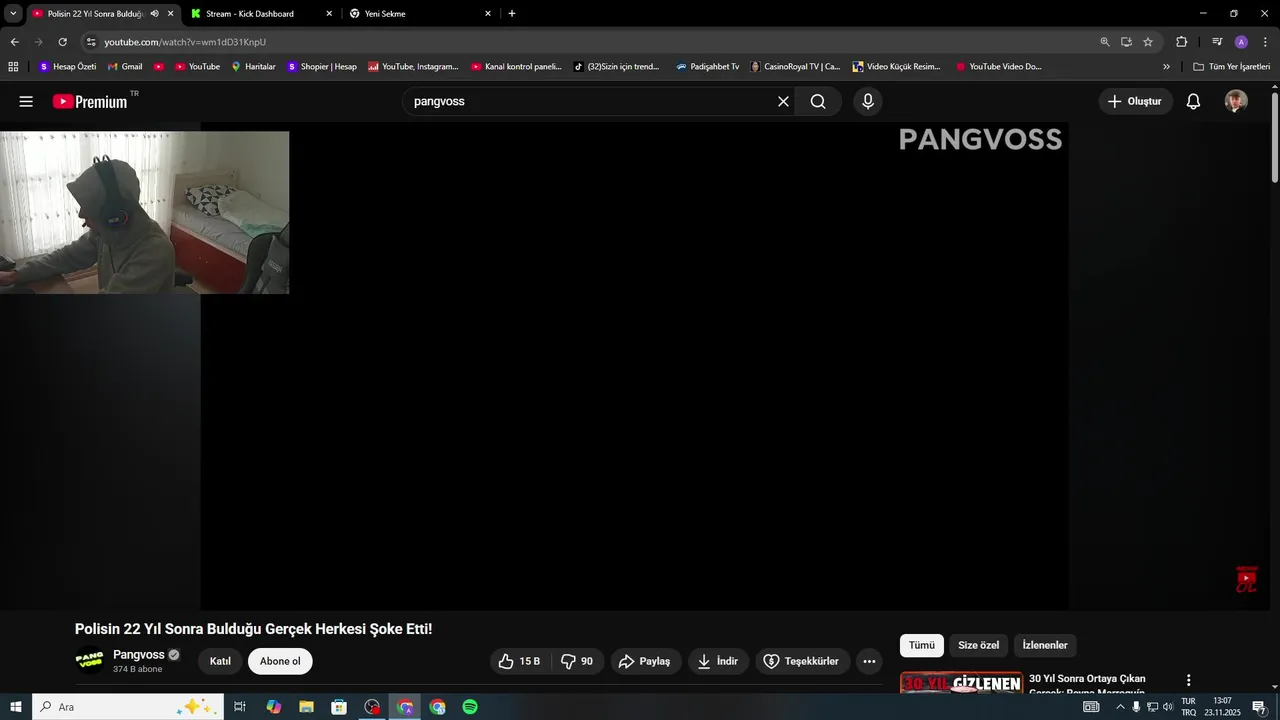Click the Oluştur create button
This screenshot has width=1280, height=720.
(1136, 101)
